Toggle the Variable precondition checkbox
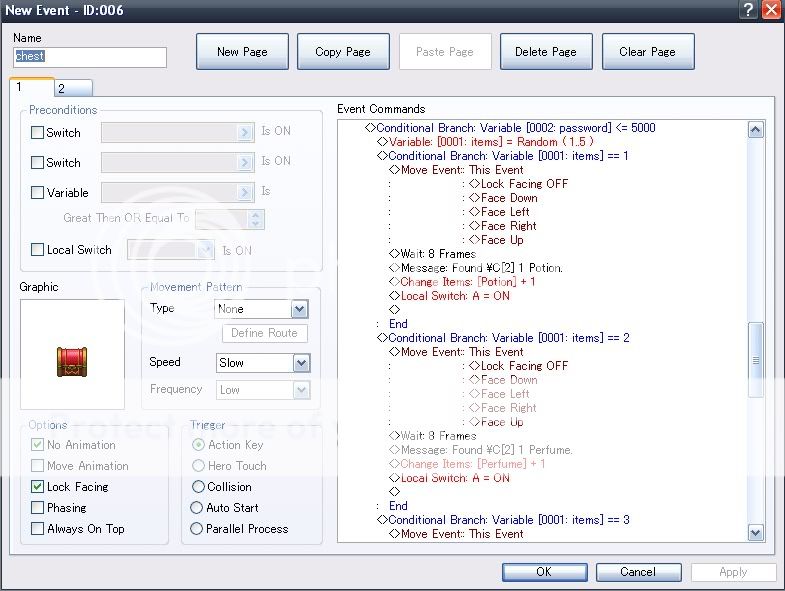The height and width of the screenshot is (591, 785). coord(38,193)
